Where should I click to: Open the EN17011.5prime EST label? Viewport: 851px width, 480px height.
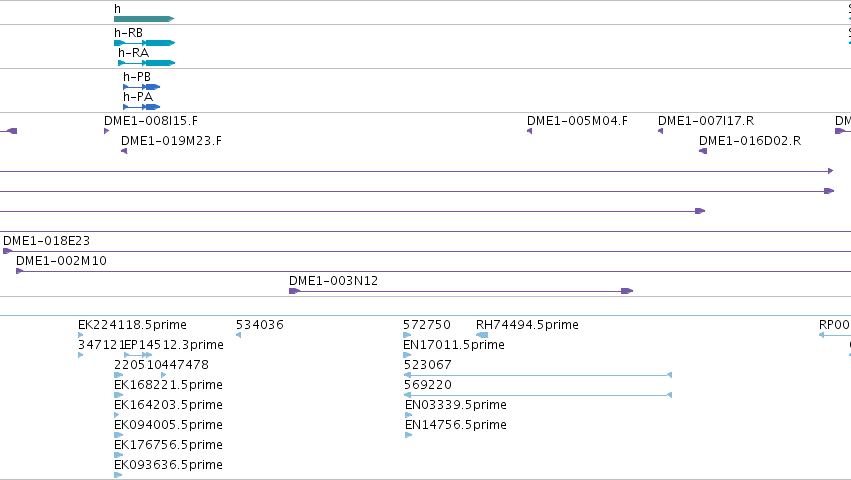(454, 345)
